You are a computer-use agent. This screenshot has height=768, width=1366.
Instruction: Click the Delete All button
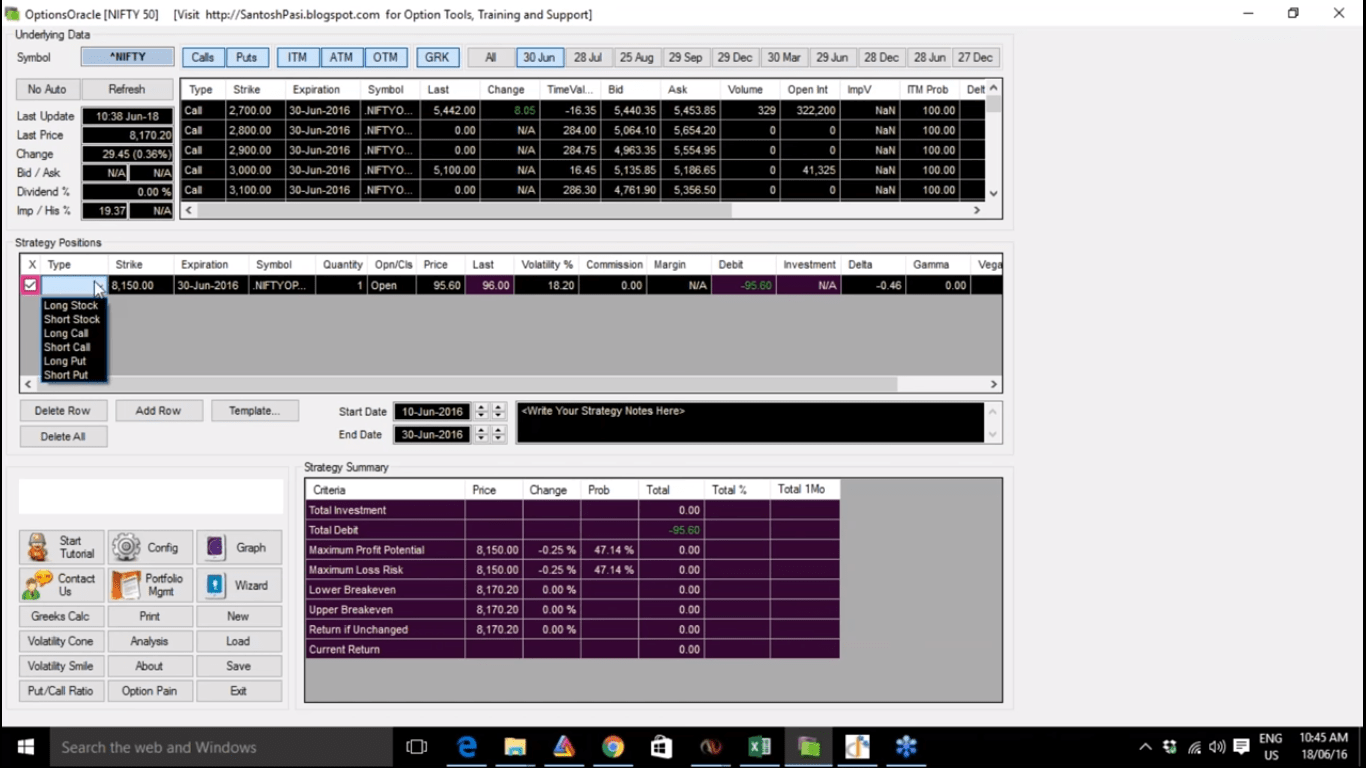coord(63,437)
